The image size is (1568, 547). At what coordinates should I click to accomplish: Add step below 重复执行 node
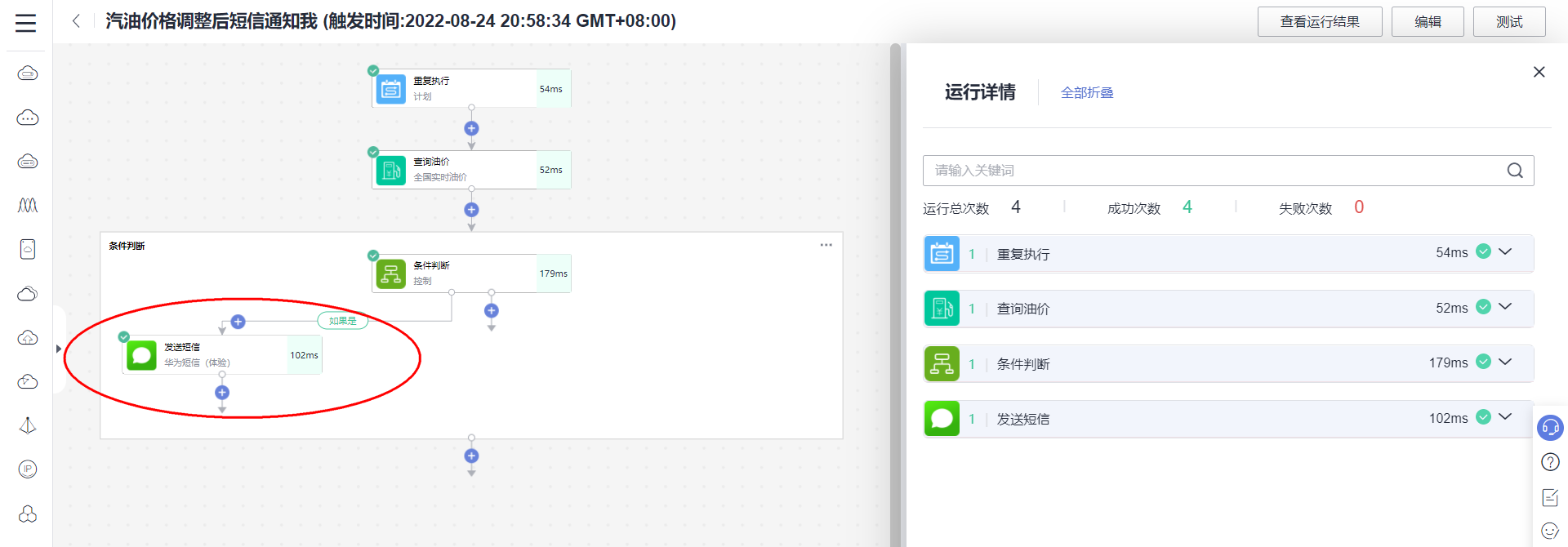pos(471,128)
